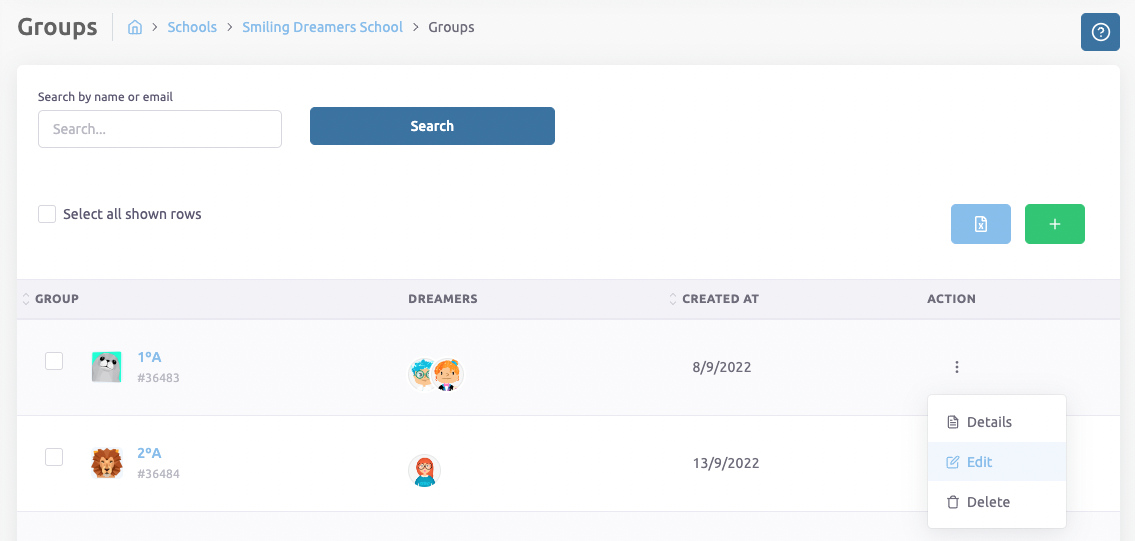The height and width of the screenshot is (541, 1135).
Task: Open the three-dot action menu for 1ºA
Action: click(956, 367)
